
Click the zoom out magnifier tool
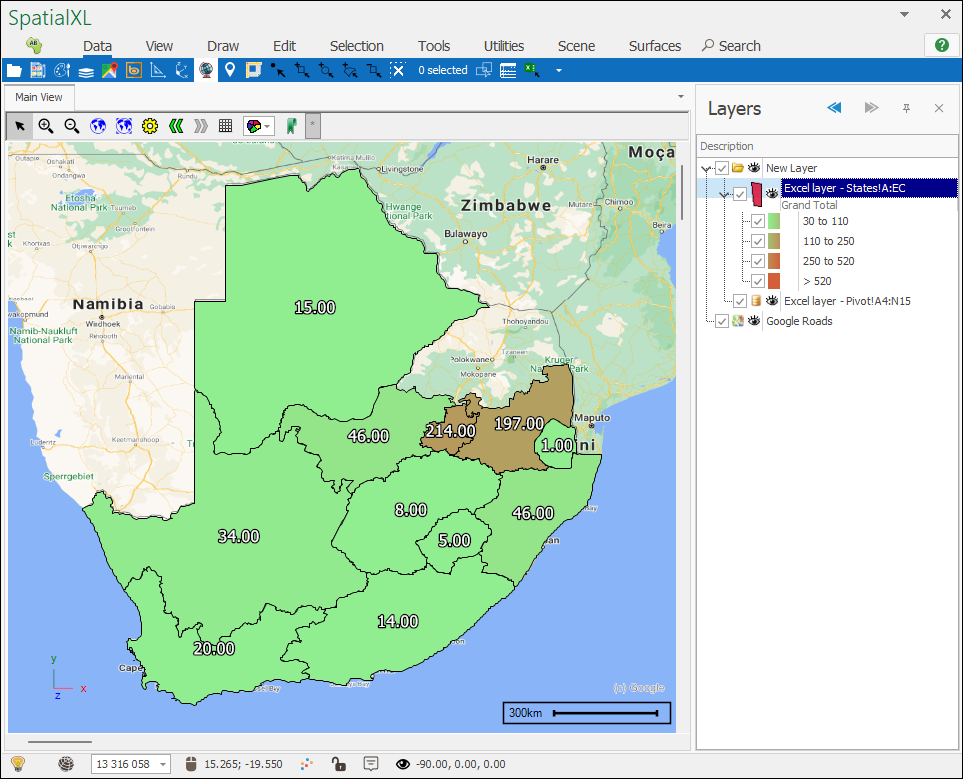[x=72, y=126]
